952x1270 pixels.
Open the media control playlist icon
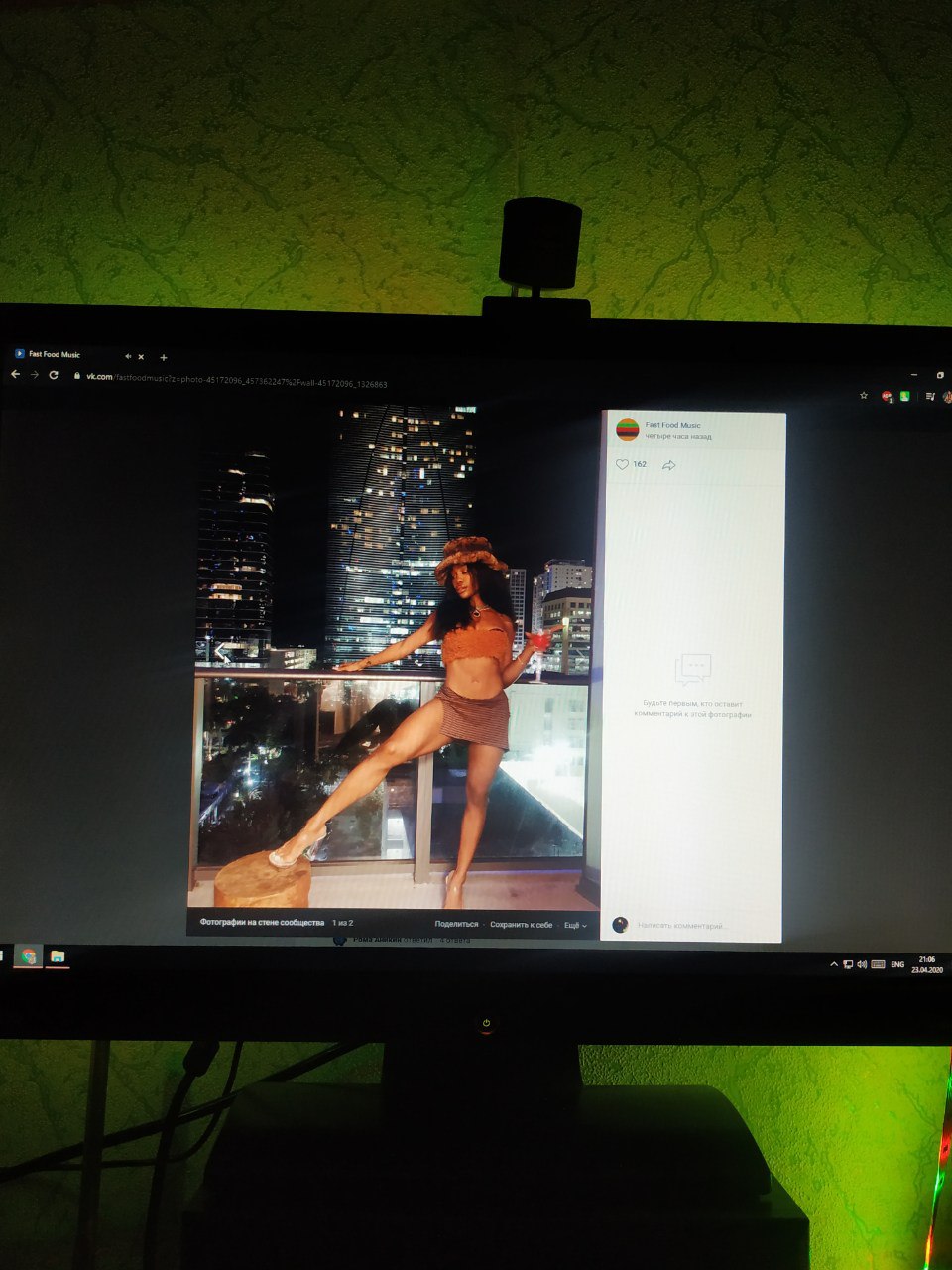coord(929,397)
